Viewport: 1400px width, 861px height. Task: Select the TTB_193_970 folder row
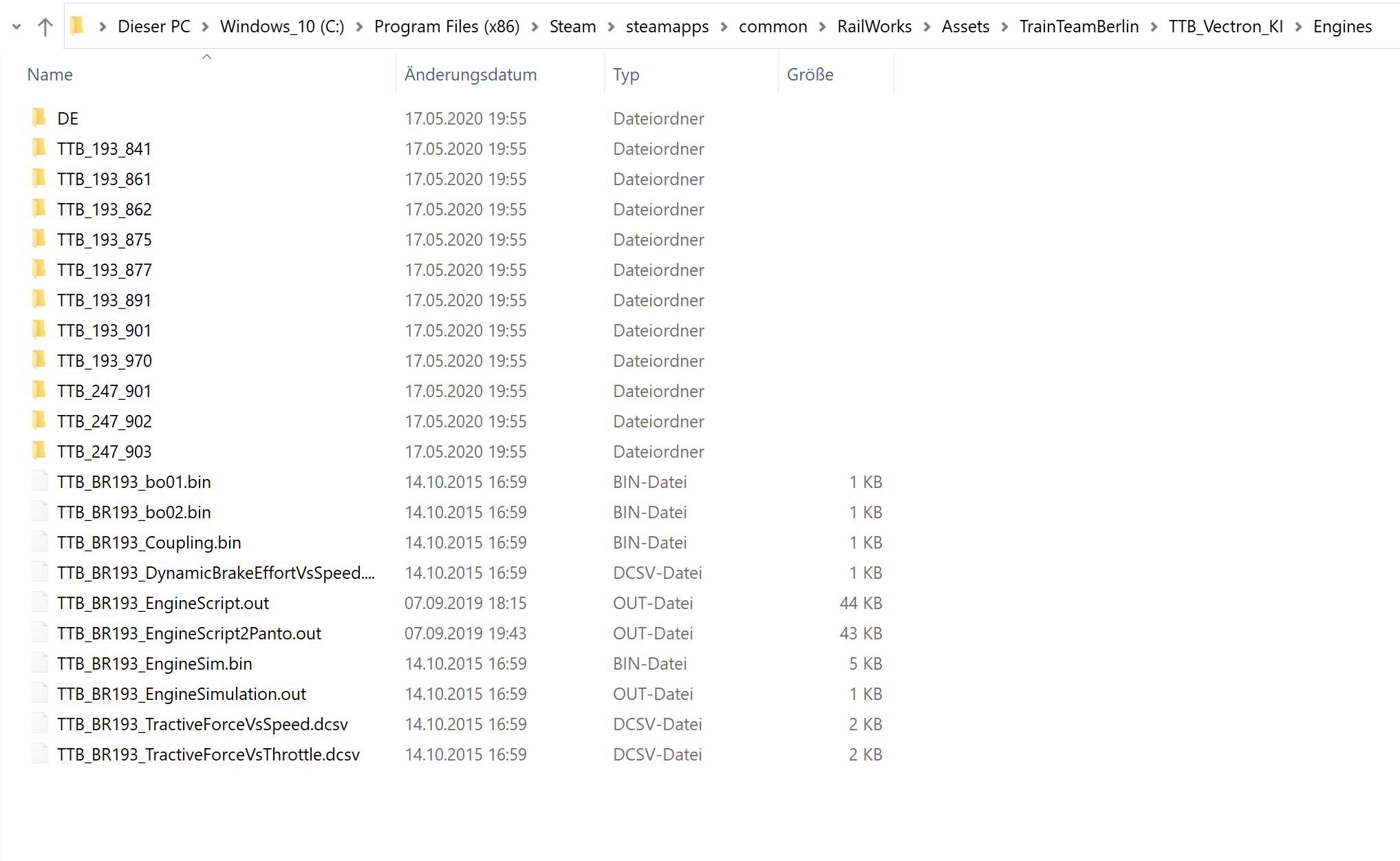coord(105,361)
